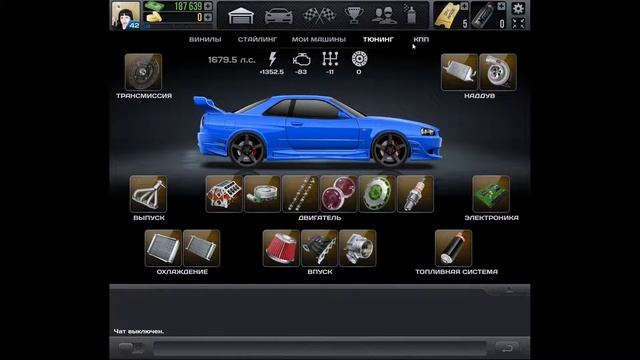
Task: Open the trophy icon
Action: click(354, 16)
